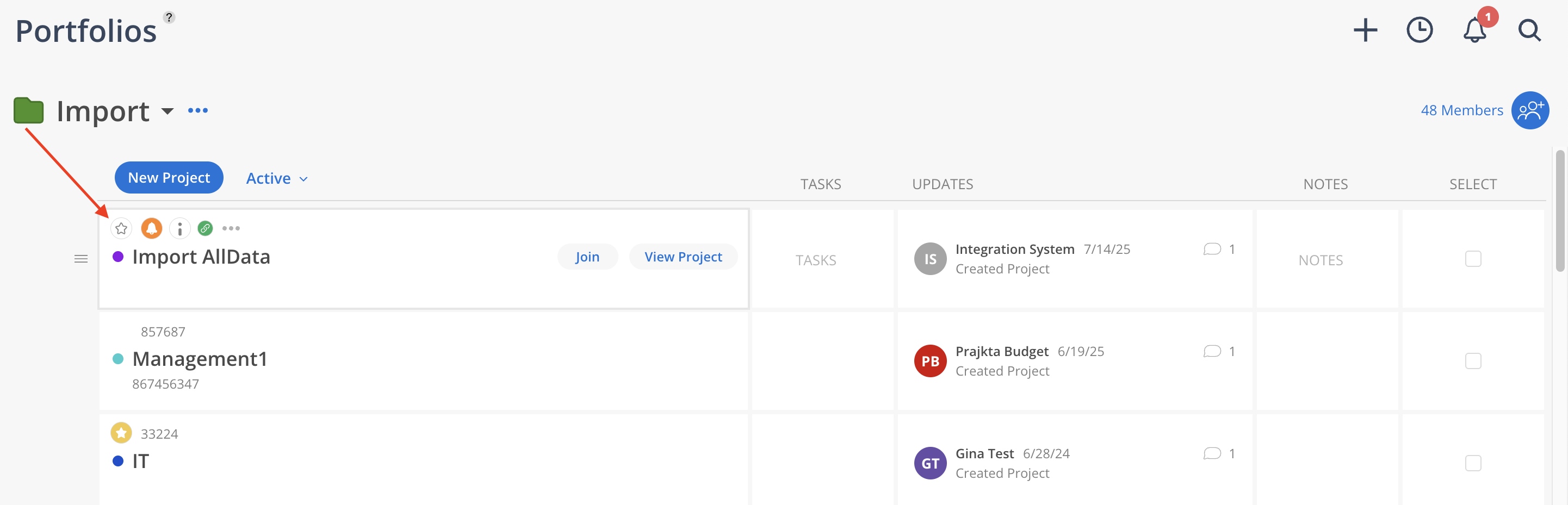This screenshot has width=1568, height=505.
Task: Open comment bubble on Prajkta Budget update
Action: pos(1212,352)
